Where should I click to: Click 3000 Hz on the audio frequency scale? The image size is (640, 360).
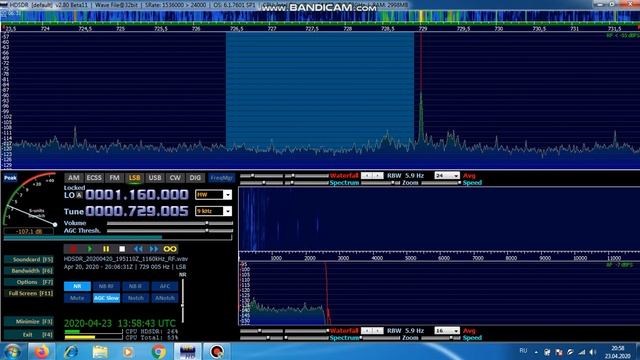pos(343,258)
